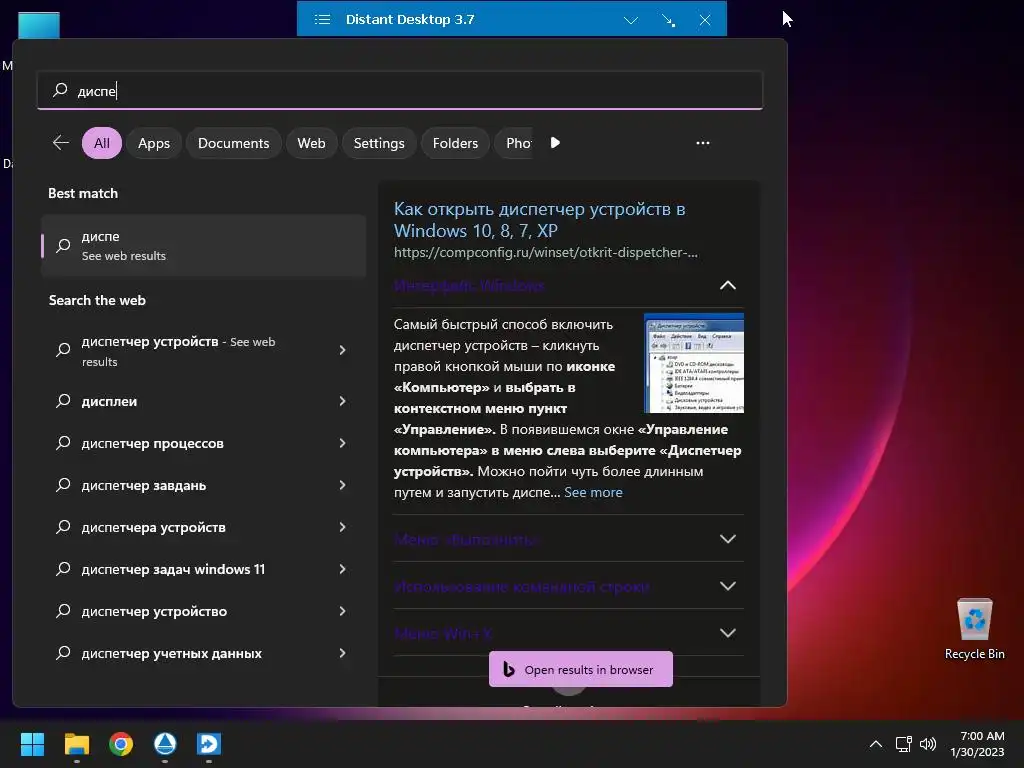This screenshot has height=768, width=1024.
Task: Switch to the Web filter tab
Action: click(312, 143)
